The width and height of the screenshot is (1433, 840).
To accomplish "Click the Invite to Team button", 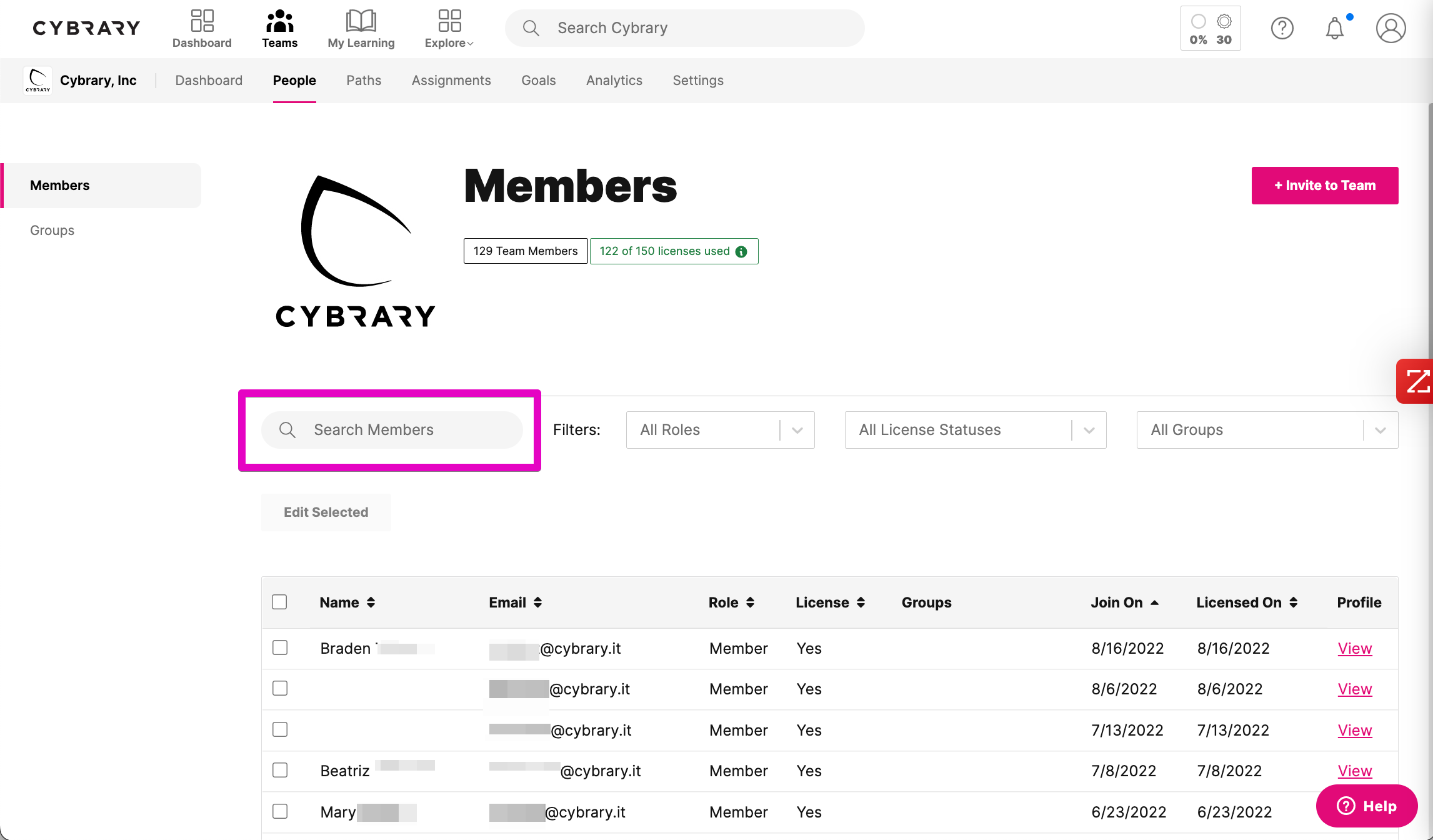I will click(x=1325, y=186).
